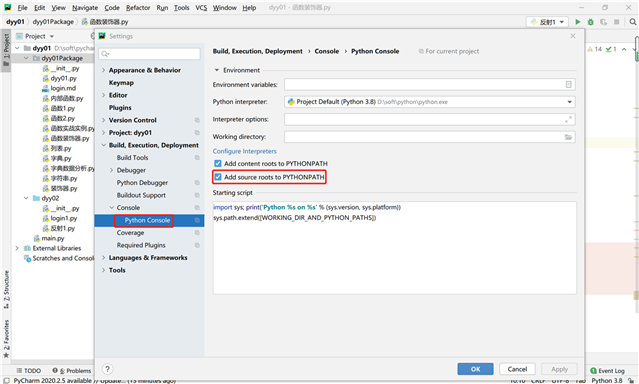Image resolution: width=639 pixels, height=384 pixels.
Task: Browse working directory folder icon
Action: (x=568, y=137)
